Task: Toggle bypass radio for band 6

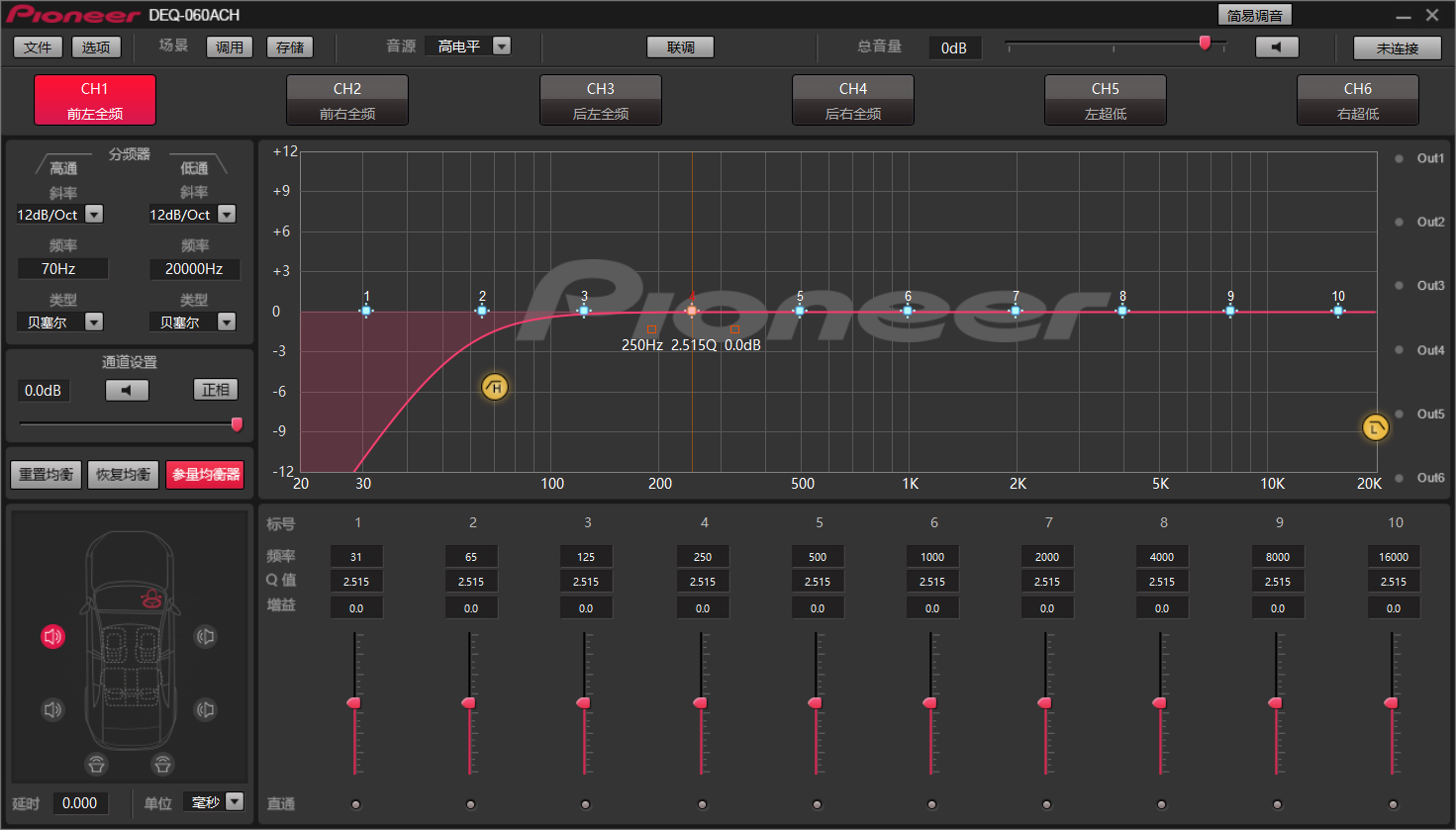Action: 932,804
